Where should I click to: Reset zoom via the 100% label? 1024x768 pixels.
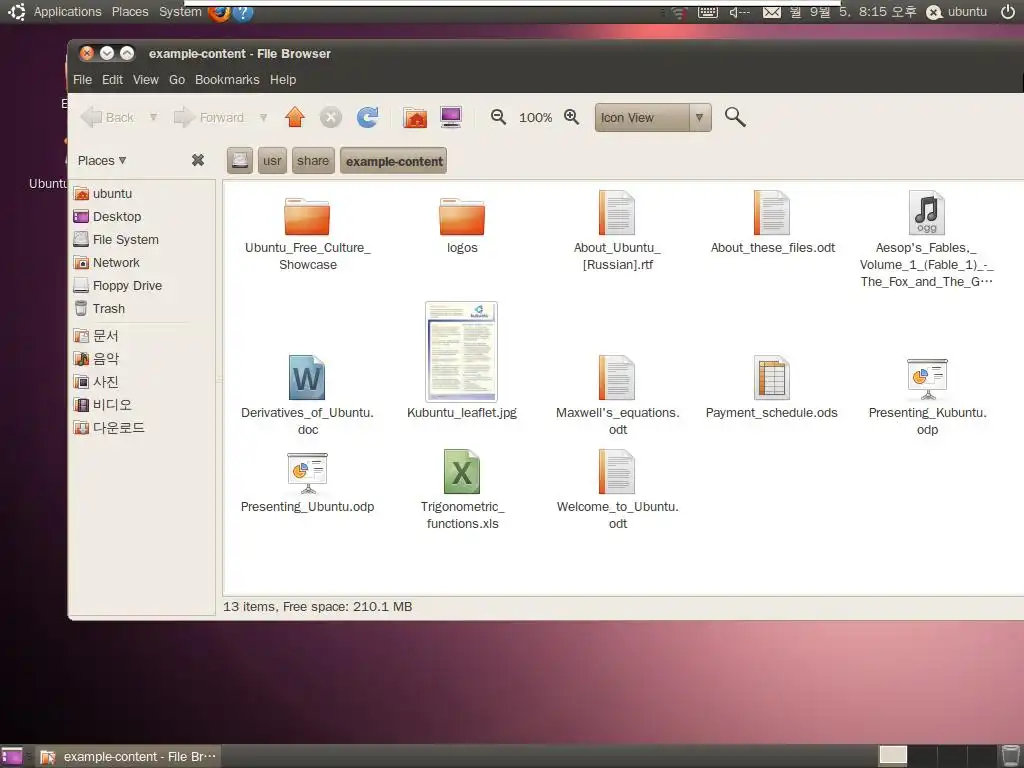[536, 118]
